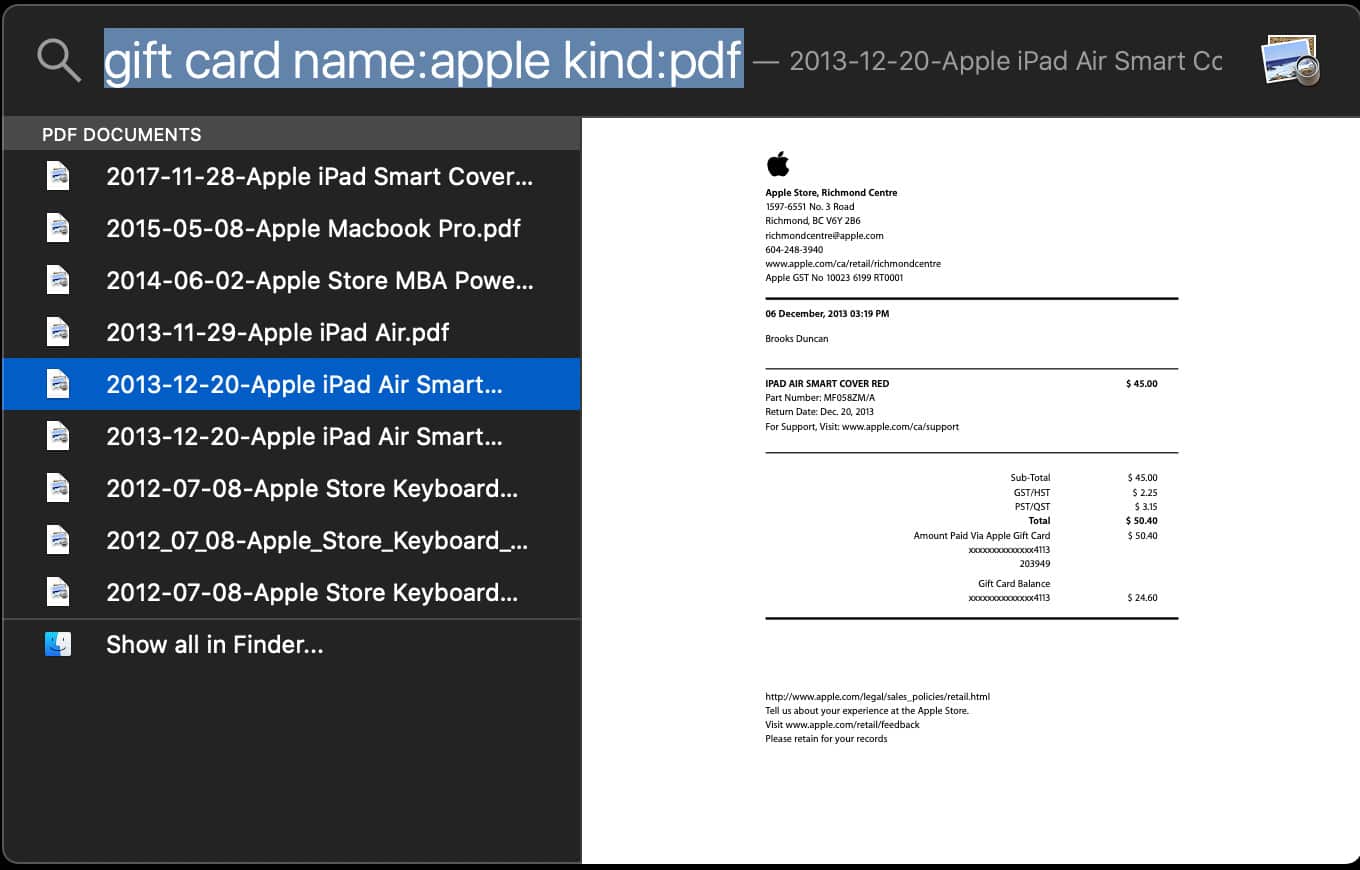Click richmondcentre@apple.com in the receipt preview

click(824, 235)
